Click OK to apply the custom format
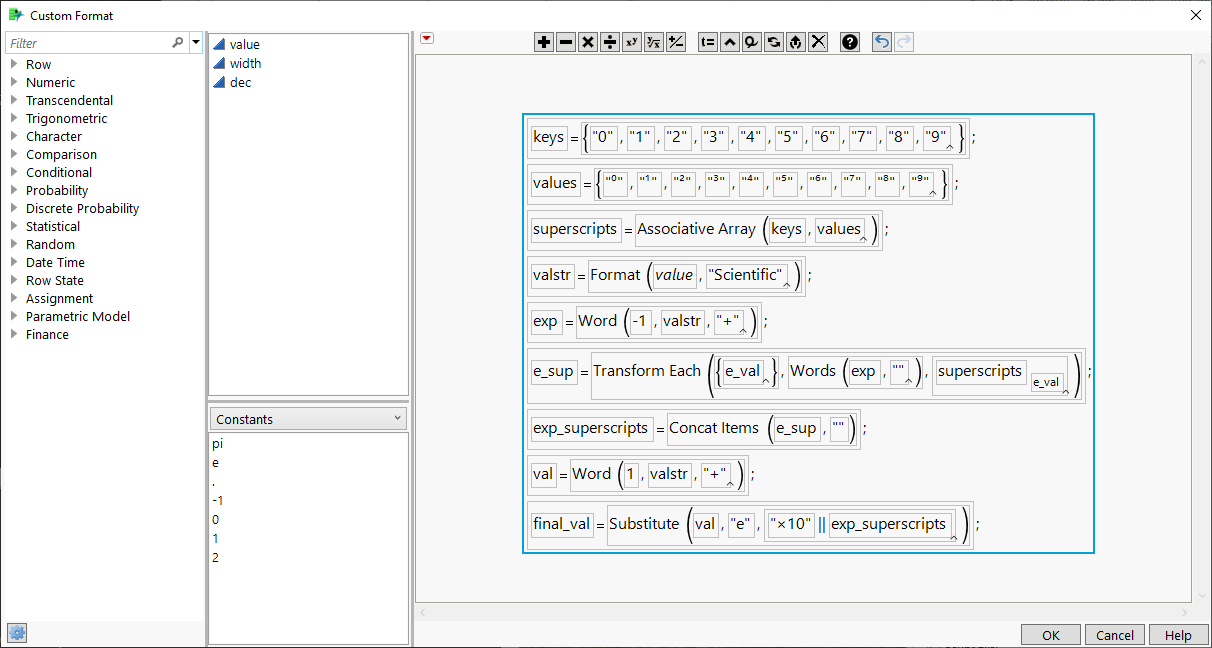 (x=1050, y=634)
